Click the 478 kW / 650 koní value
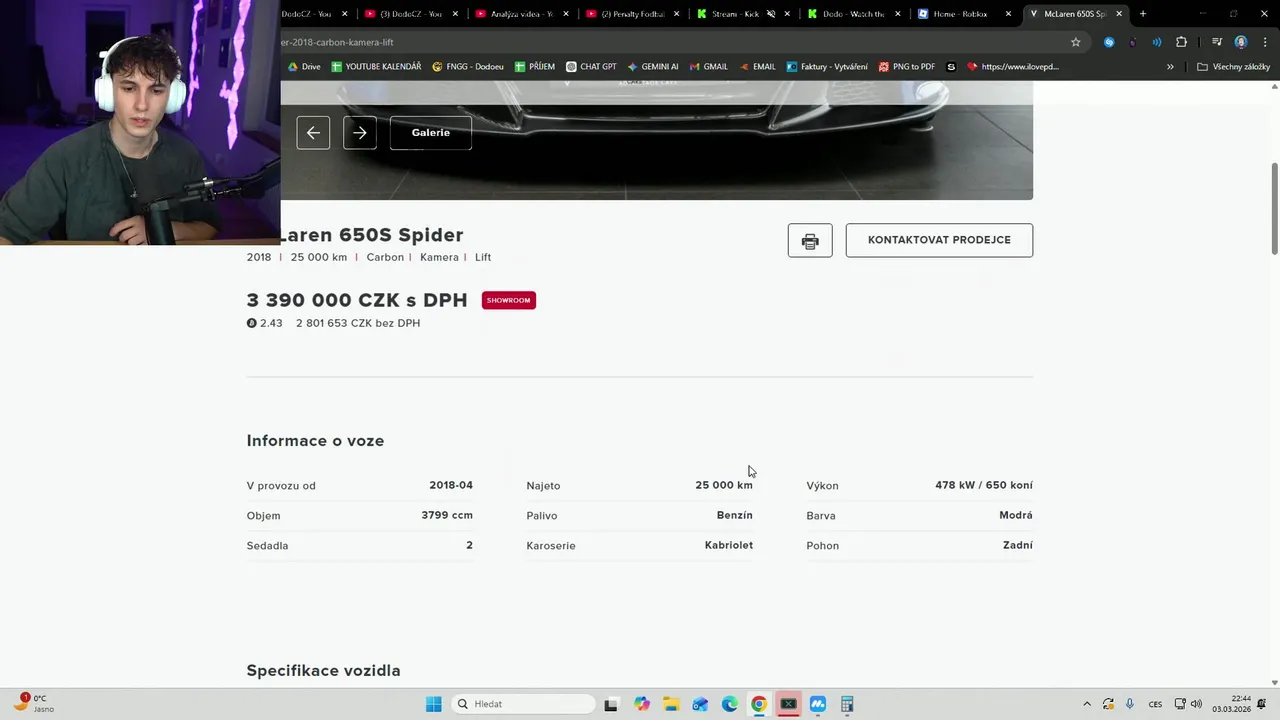The width and height of the screenshot is (1280, 720). pyautogui.click(x=984, y=485)
